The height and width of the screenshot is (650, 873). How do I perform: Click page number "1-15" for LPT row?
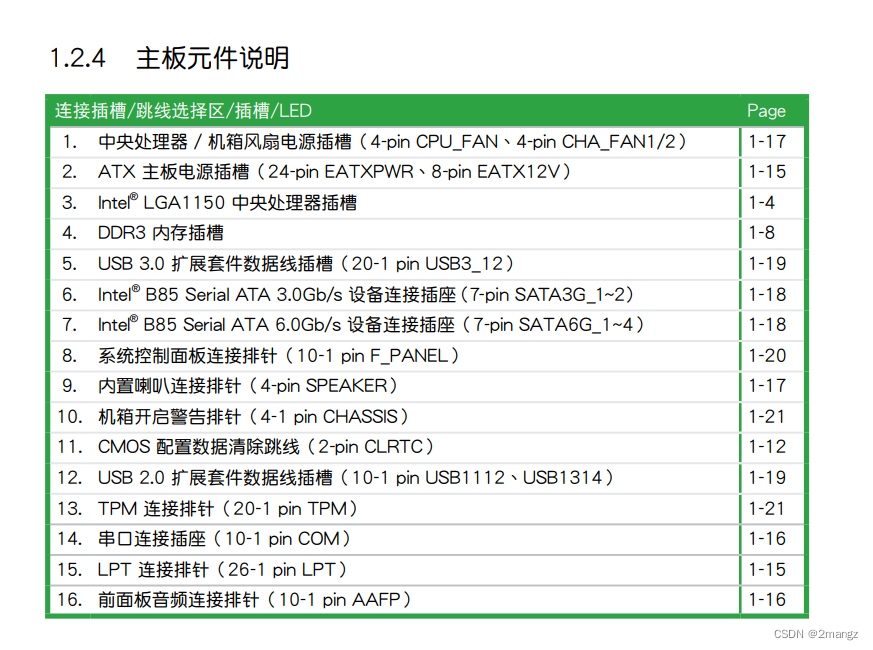767,569
